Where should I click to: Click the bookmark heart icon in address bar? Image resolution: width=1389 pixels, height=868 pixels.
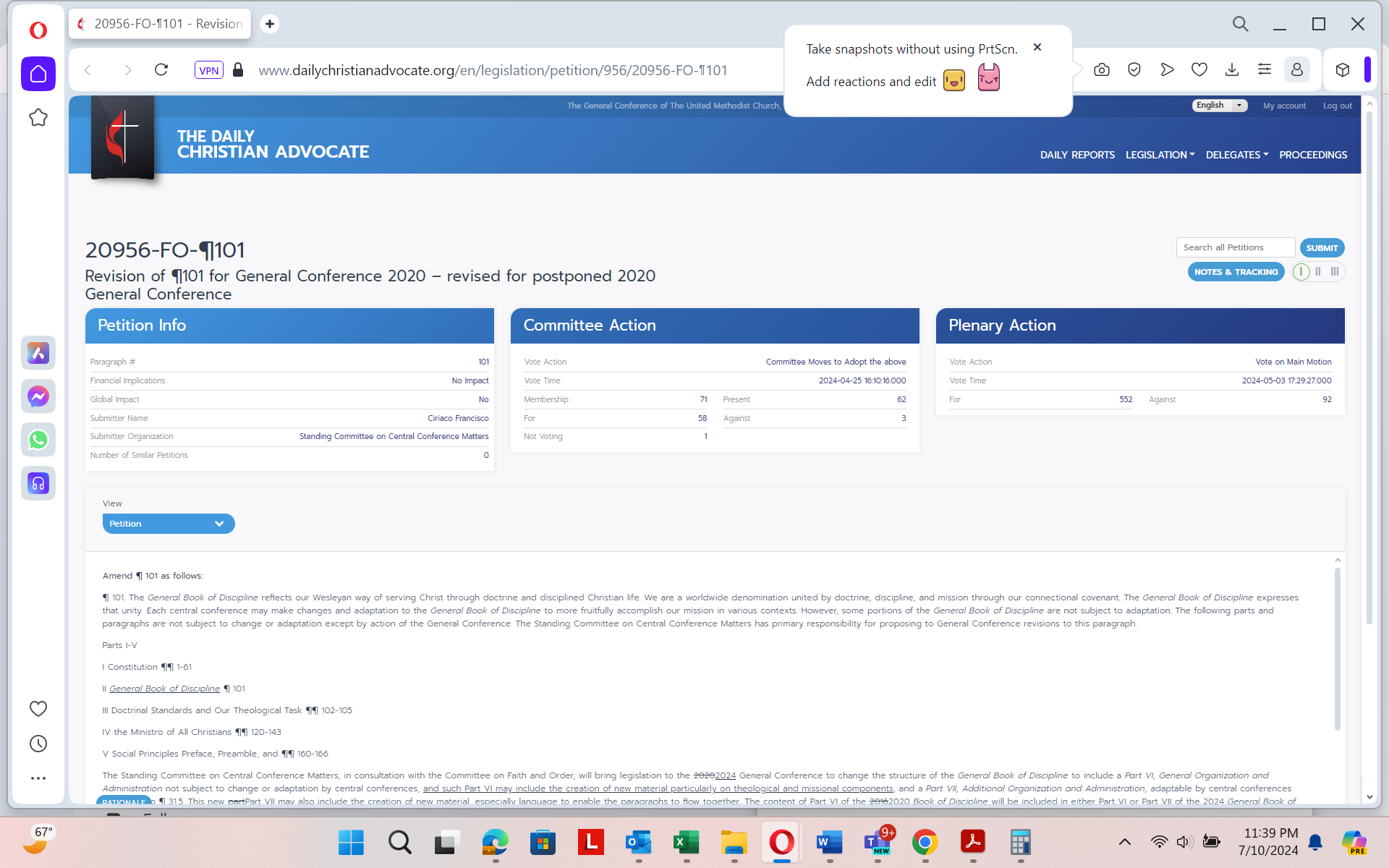1199,70
